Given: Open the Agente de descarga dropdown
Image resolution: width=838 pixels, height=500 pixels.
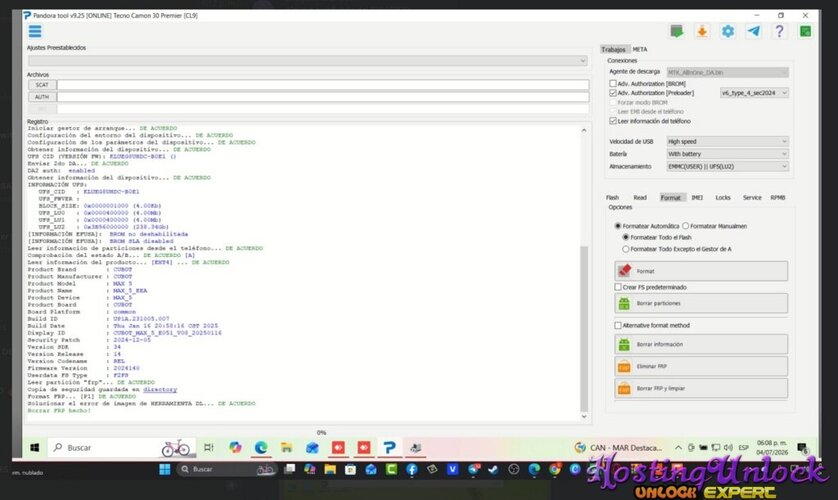Looking at the screenshot, I should point(727,72).
